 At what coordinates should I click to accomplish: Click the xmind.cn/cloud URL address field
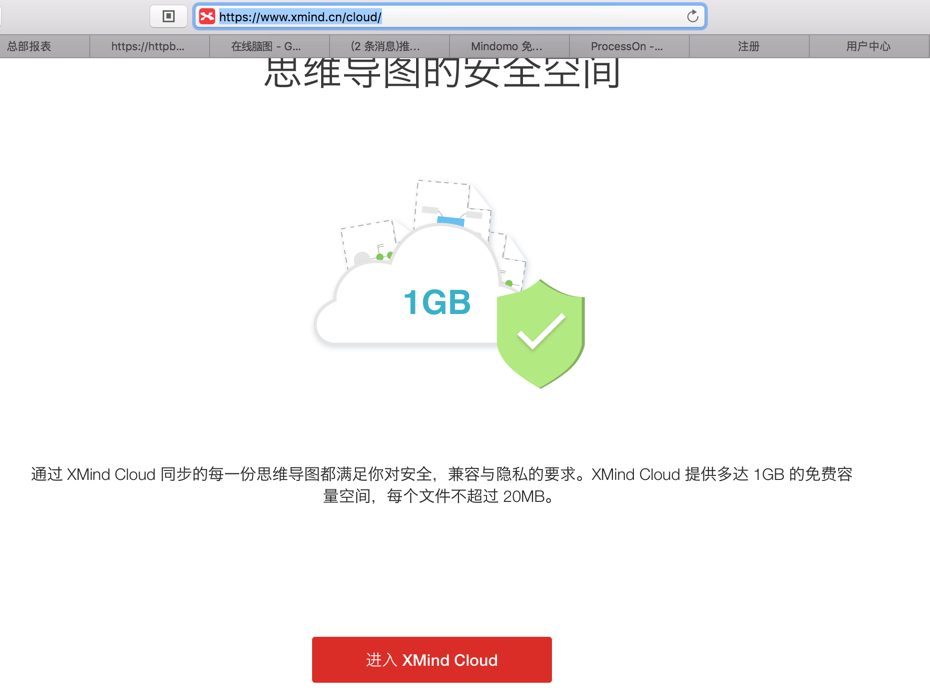tap(450, 17)
